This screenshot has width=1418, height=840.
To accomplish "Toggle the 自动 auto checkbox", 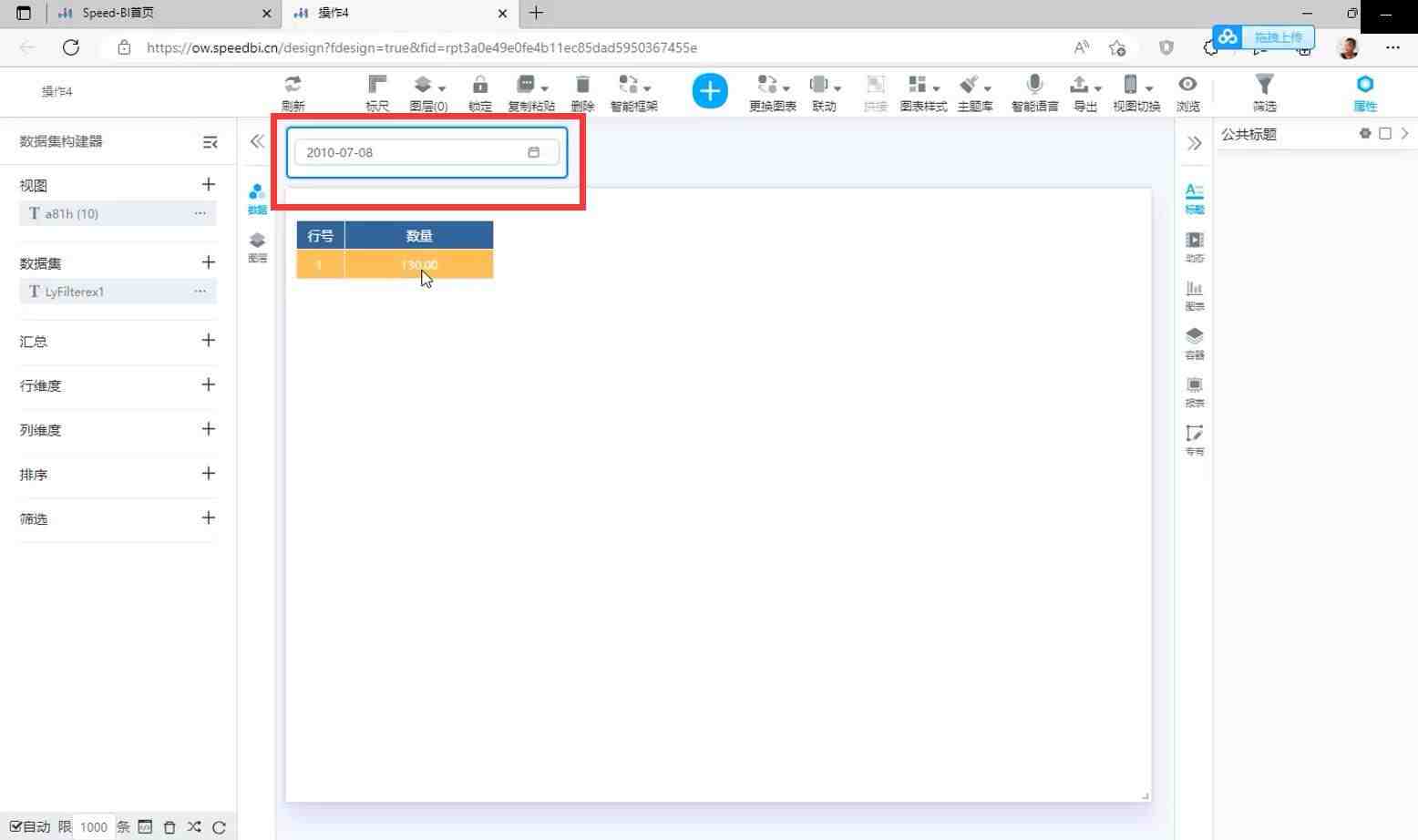I will tap(15, 826).
